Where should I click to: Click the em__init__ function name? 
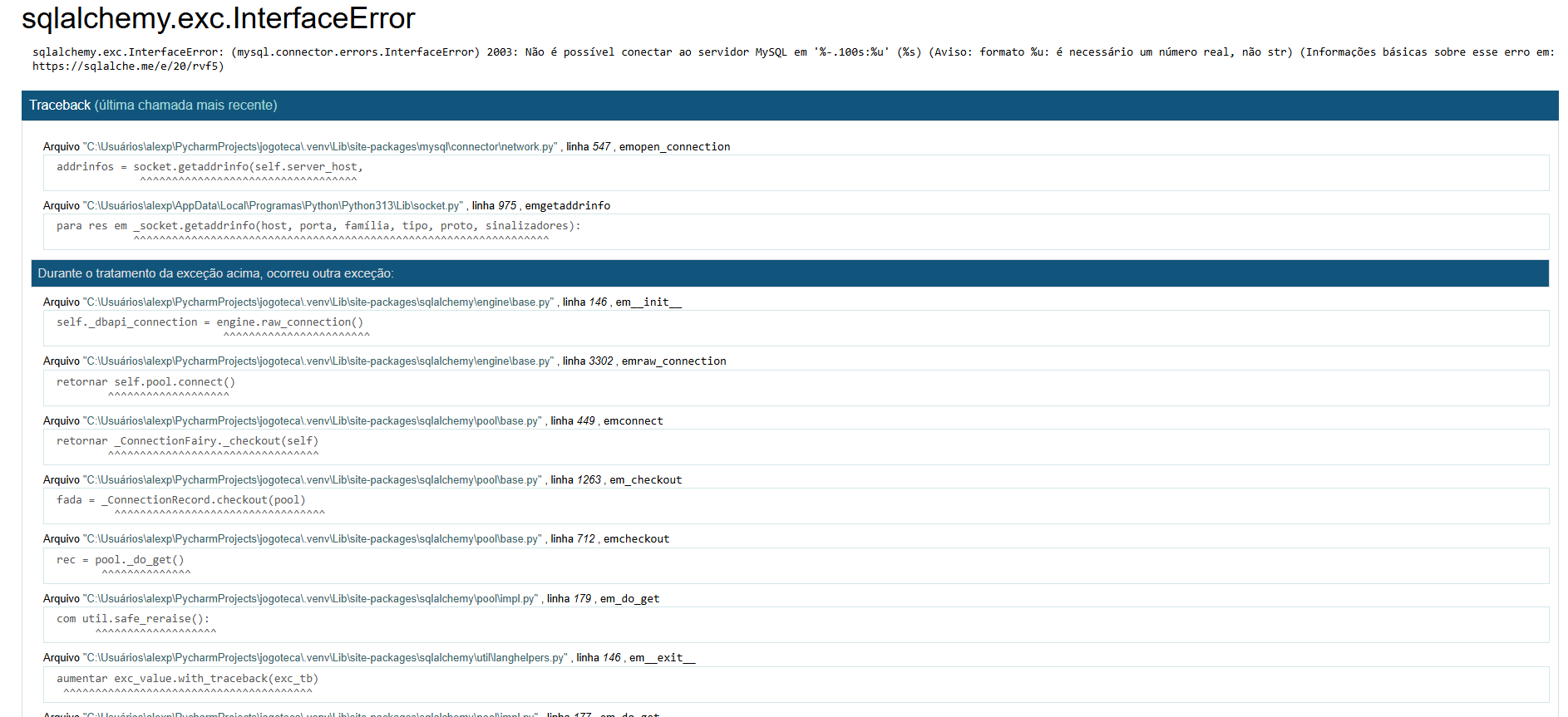click(x=648, y=302)
